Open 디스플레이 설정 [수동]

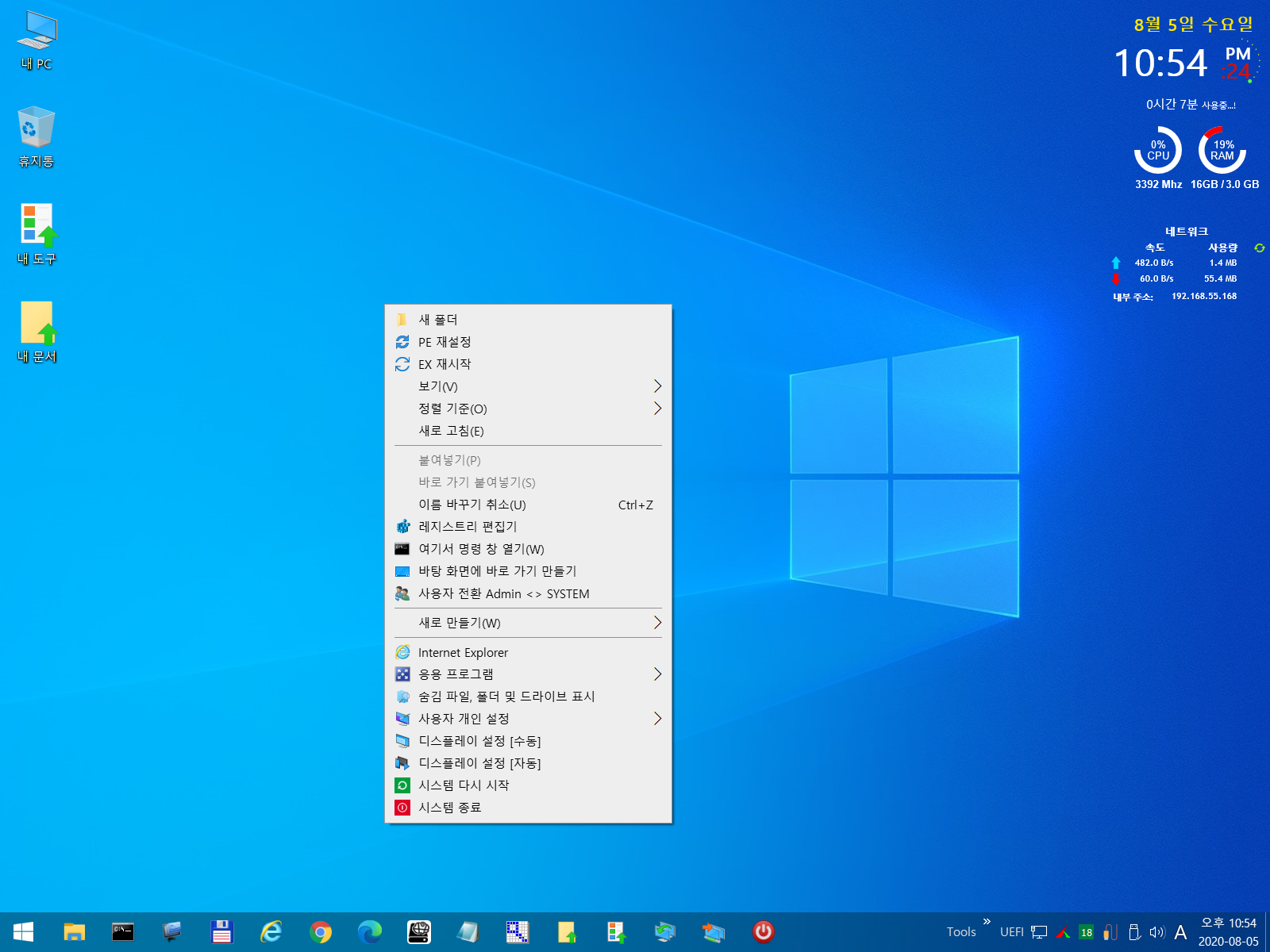click(529, 741)
